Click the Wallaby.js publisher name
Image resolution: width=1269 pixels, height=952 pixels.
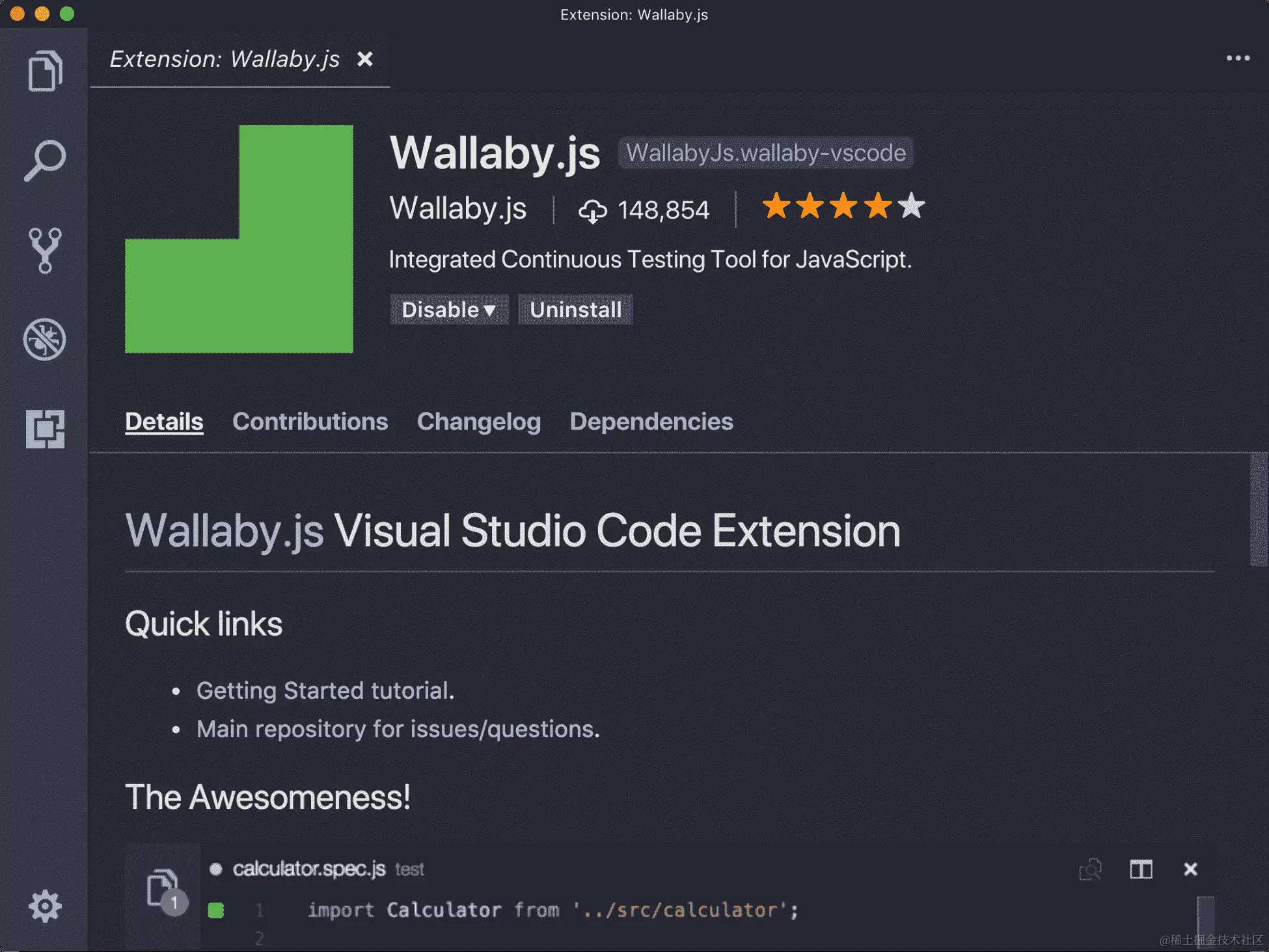pos(457,209)
